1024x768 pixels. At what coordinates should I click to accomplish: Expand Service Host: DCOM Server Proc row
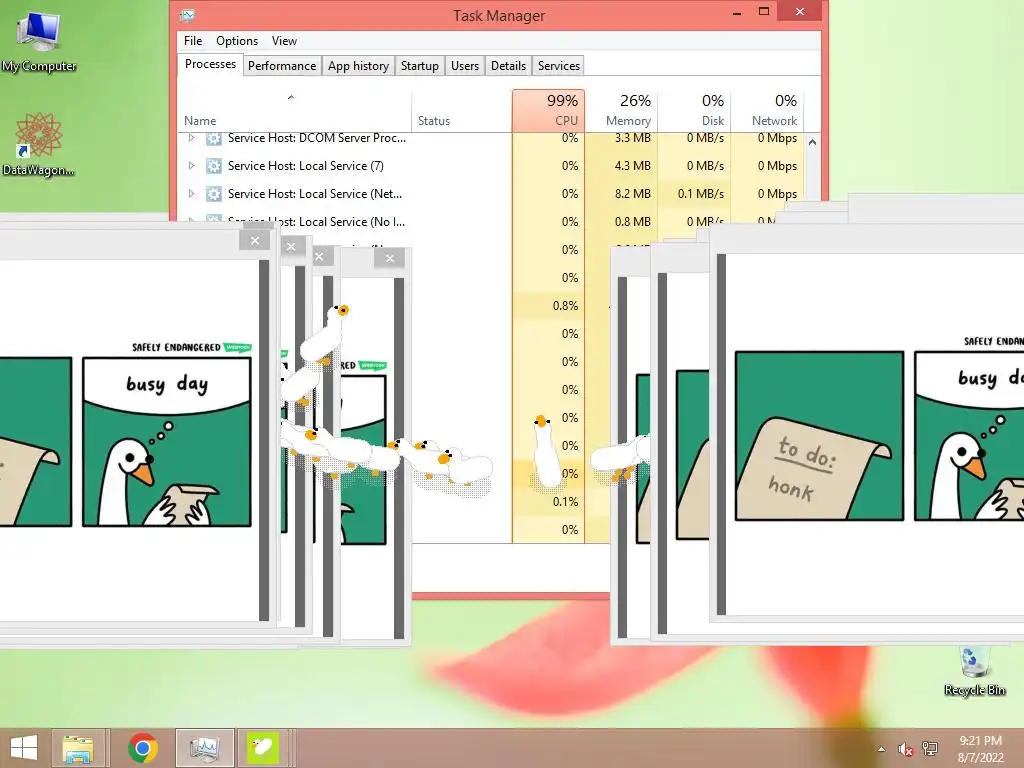pos(191,138)
